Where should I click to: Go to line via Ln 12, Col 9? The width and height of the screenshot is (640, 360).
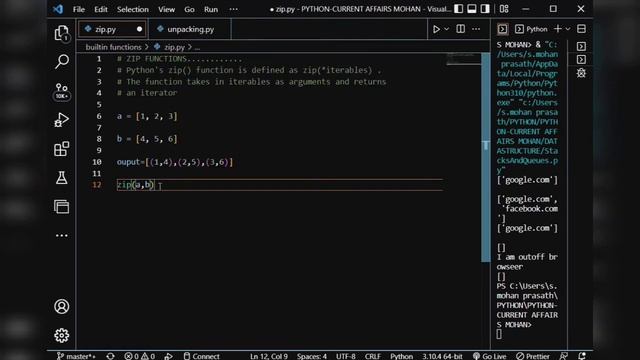[x=269, y=356]
